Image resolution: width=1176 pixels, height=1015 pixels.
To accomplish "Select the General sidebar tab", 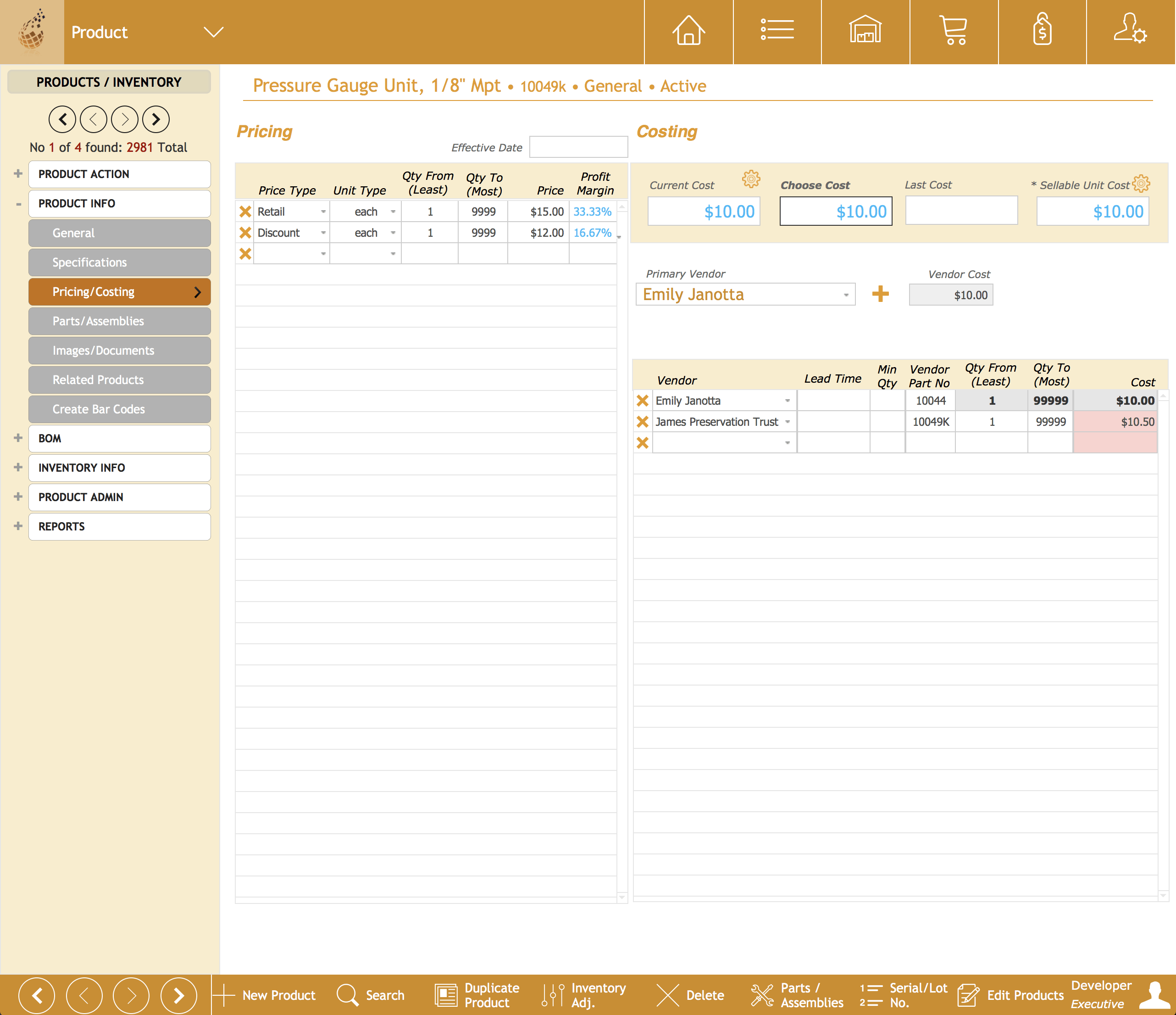I will tap(120, 233).
